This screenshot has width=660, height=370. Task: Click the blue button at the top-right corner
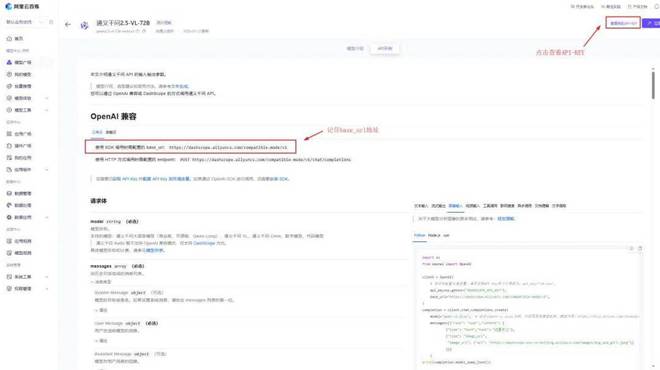pos(651,23)
